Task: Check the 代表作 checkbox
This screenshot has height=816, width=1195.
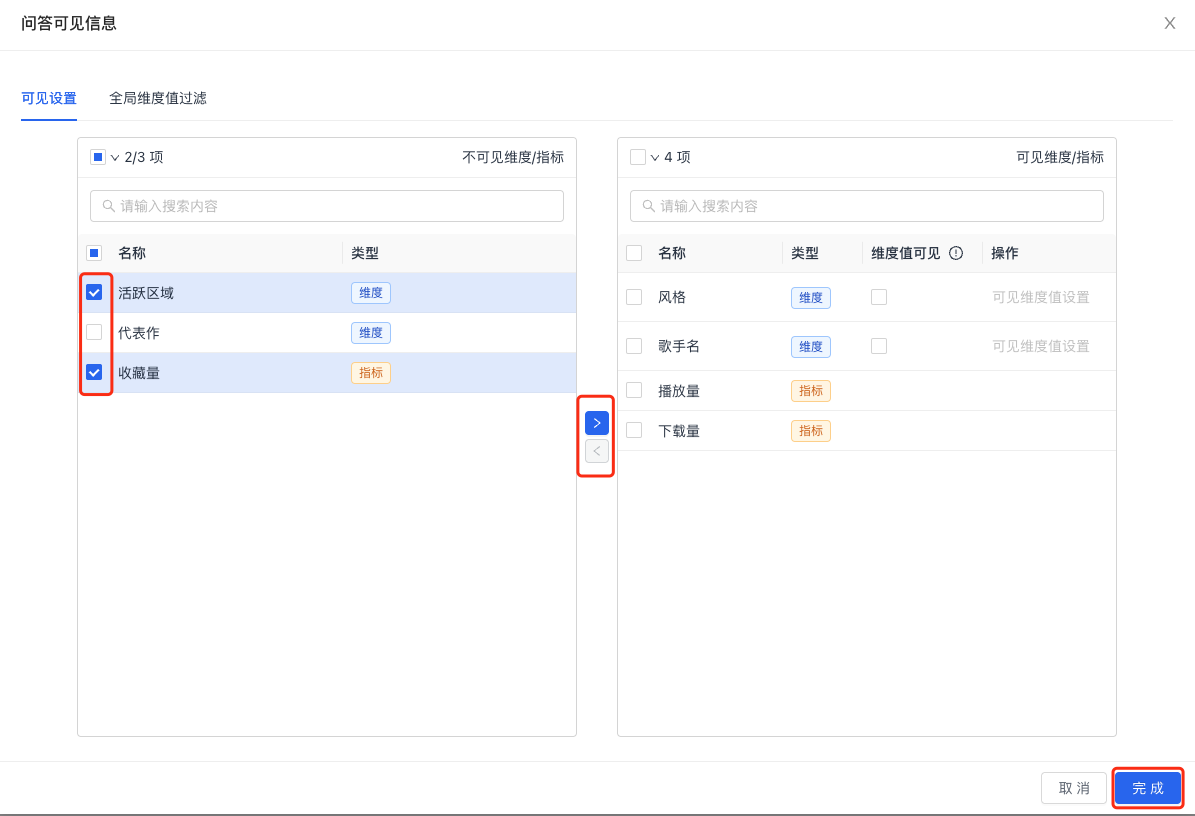Action: pos(94,332)
